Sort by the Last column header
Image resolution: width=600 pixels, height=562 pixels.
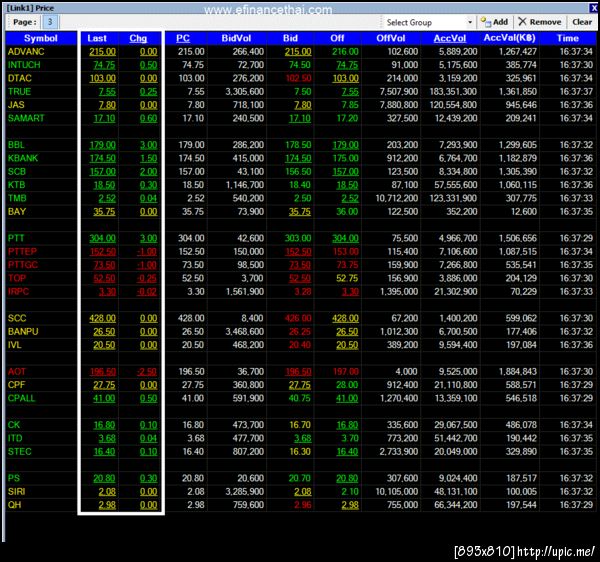click(x=97, y=38)
